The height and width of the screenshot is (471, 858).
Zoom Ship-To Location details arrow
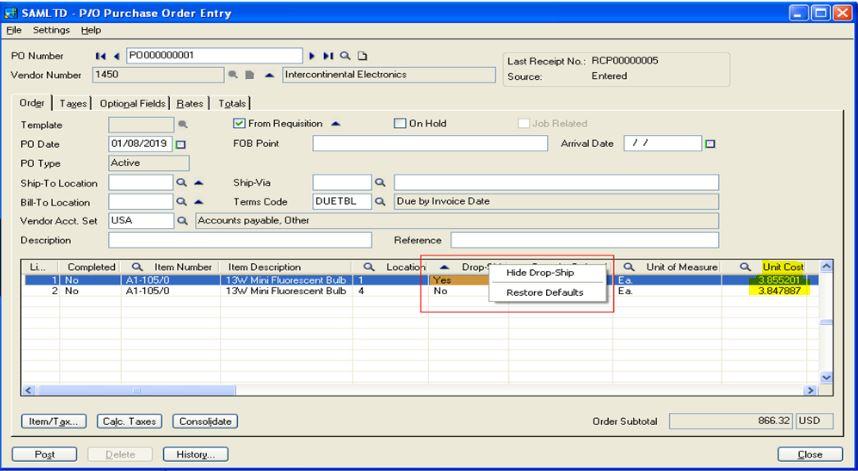tap(199, 183)
